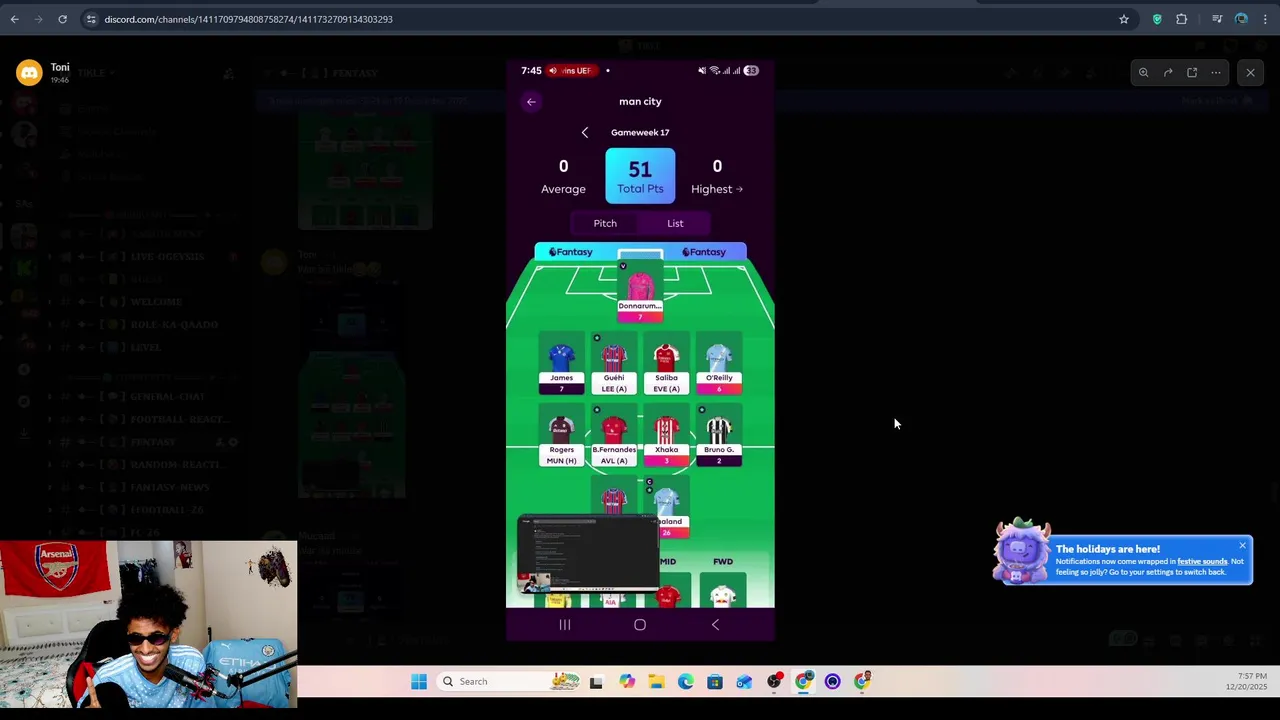The width and height of the screenshot is (1280, 720).
Task: Open the purple circle app on taskbar
Action: click(x=832, y=682)
